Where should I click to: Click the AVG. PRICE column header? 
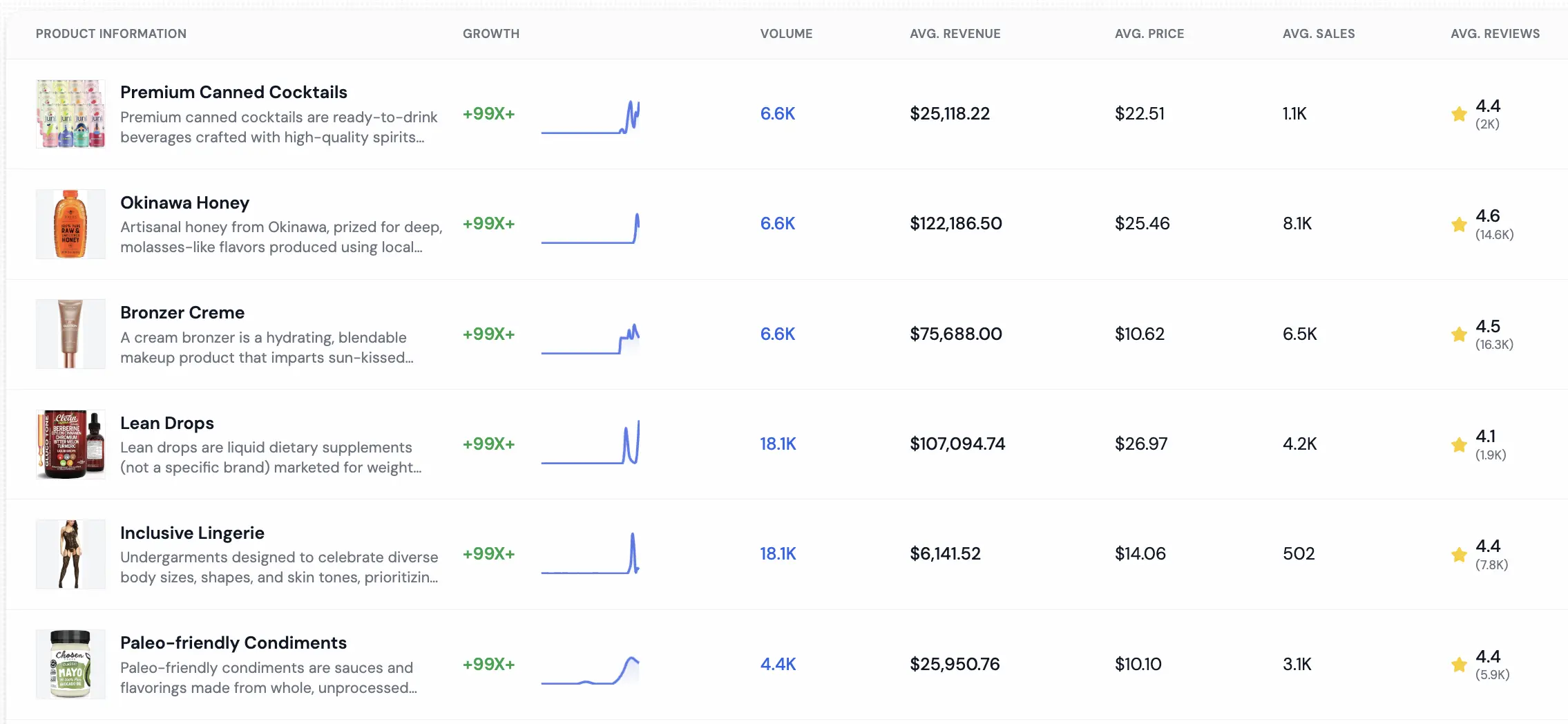[x=1149, y=33]
